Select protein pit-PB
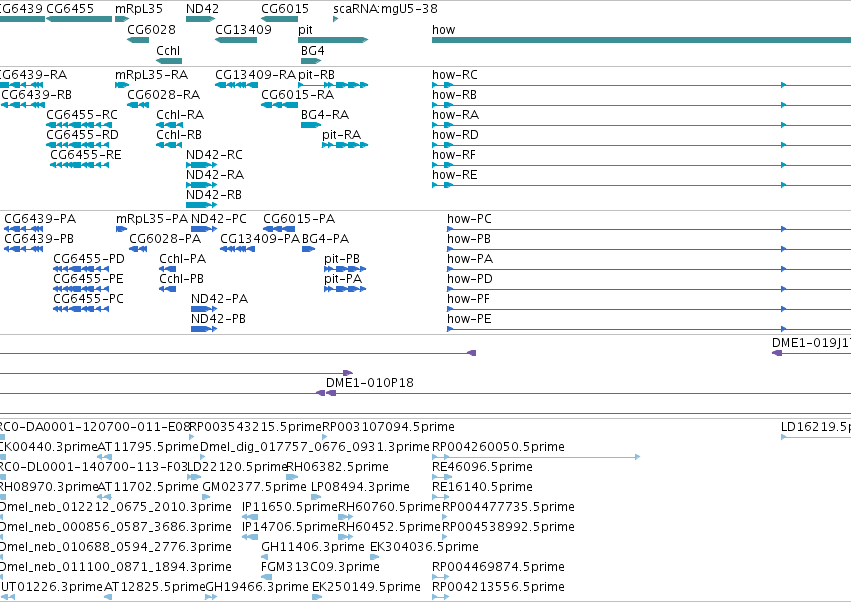851x602 pixels. pos(342,259)
